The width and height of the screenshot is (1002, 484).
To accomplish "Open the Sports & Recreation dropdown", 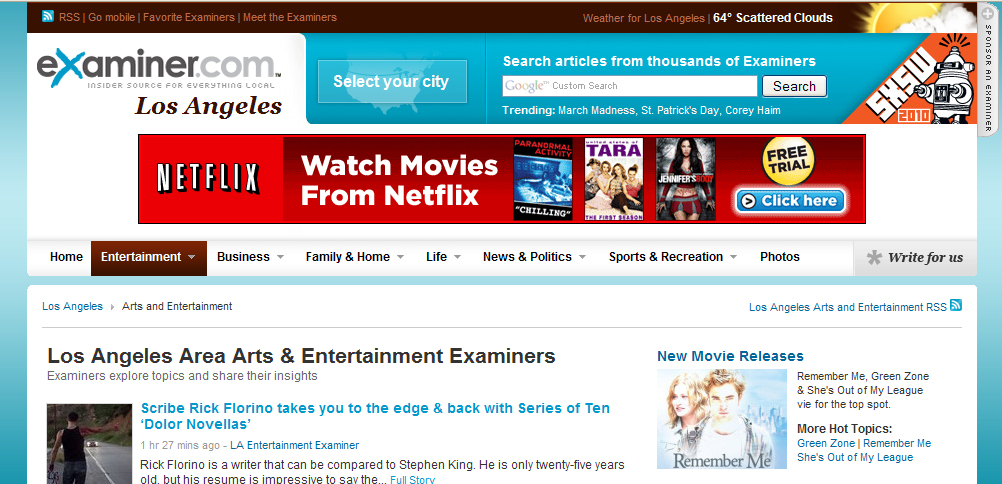I will click(733, 257).
